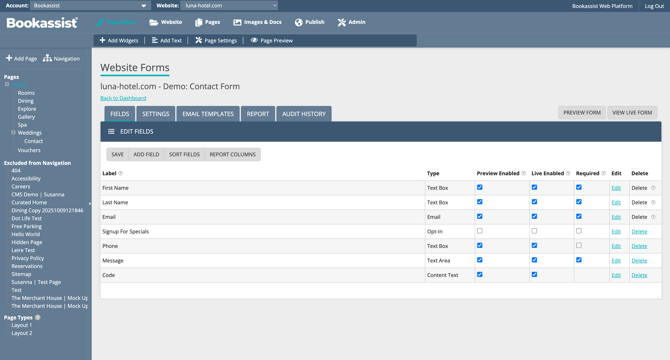Collapse the Weddings tree node
The height and width of the screenshot is (360, 670).
pyautogui.click(x=13, y=133)
